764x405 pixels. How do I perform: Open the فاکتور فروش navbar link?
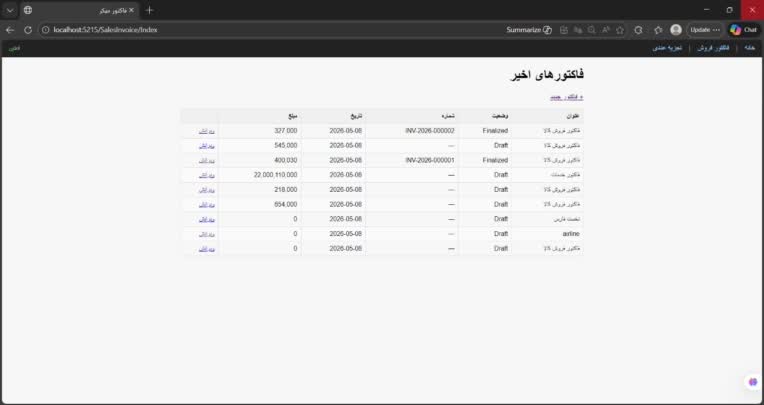713,48
